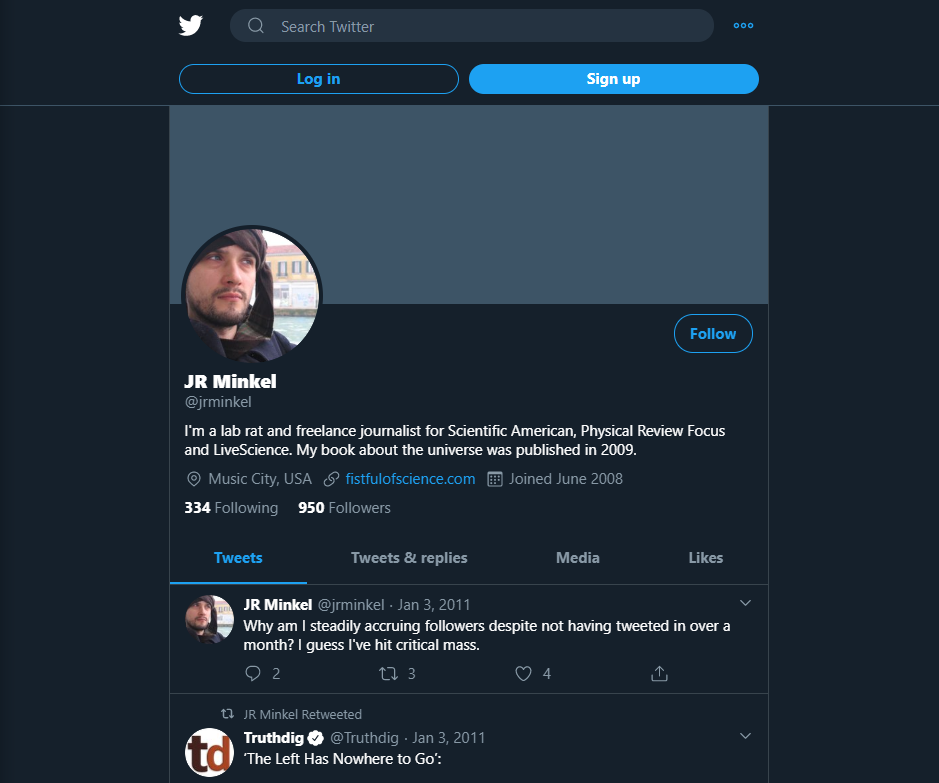939x783 pixels.
Task: Open the three-dot more options menu
Action: 743,26
